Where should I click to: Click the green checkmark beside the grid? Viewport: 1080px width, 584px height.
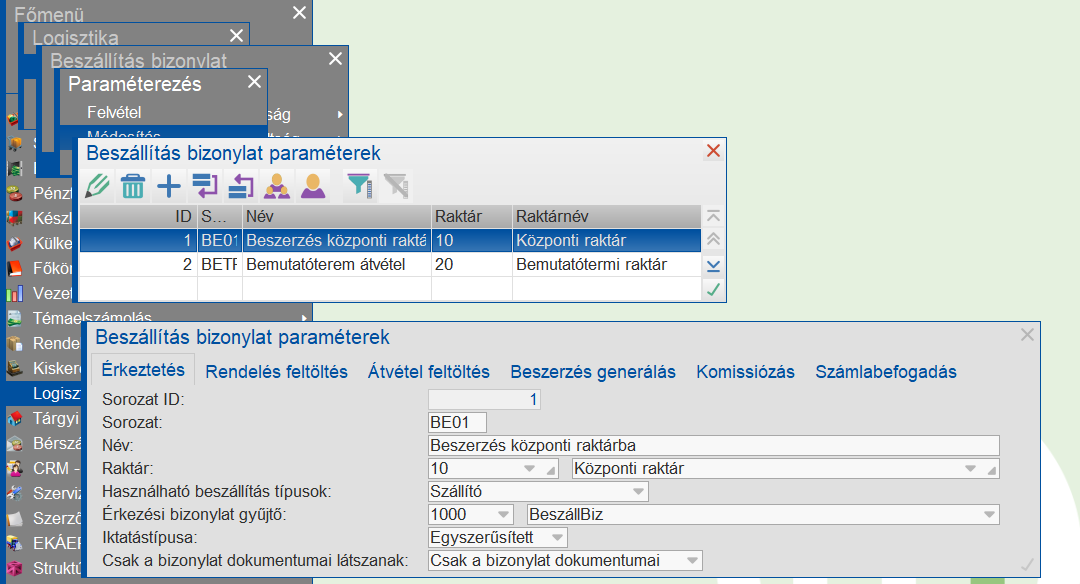pos(715,290)
